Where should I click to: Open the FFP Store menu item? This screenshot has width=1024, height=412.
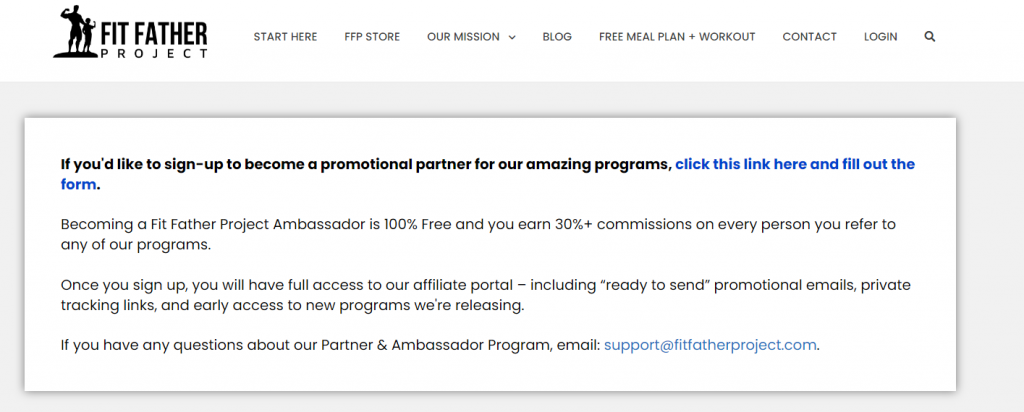tap(372, 37)
